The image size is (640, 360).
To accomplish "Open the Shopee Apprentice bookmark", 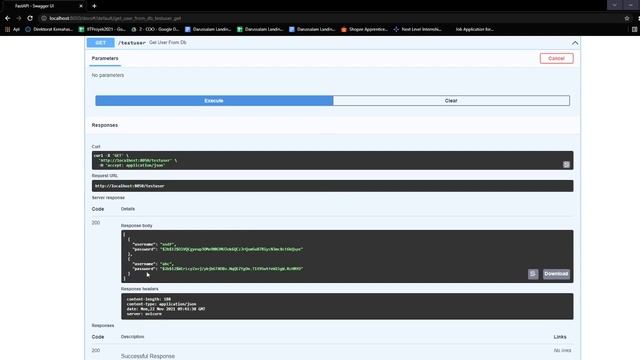I will 364,29.
